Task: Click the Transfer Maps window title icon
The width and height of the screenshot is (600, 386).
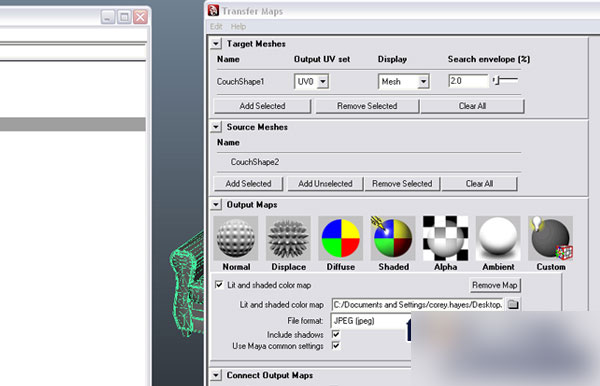Action: tap(213, 11)
